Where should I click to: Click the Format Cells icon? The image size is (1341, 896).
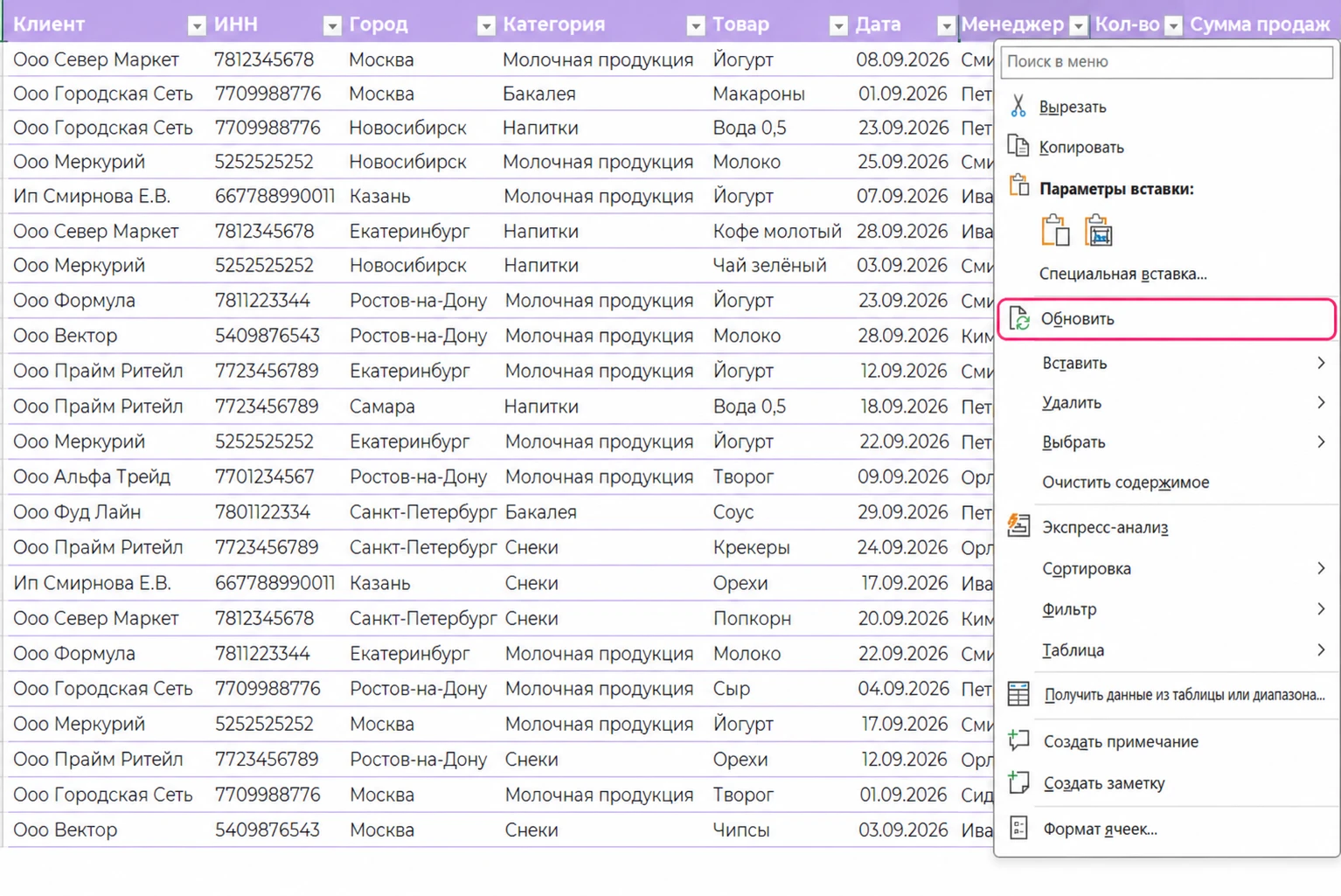point(1018,828)
